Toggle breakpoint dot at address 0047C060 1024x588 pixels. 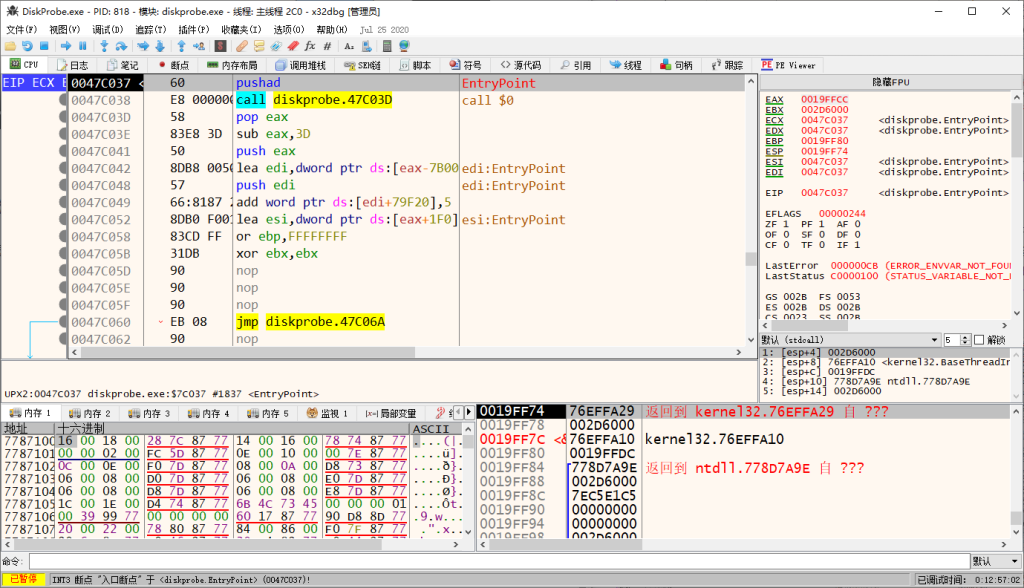point(63,322)
